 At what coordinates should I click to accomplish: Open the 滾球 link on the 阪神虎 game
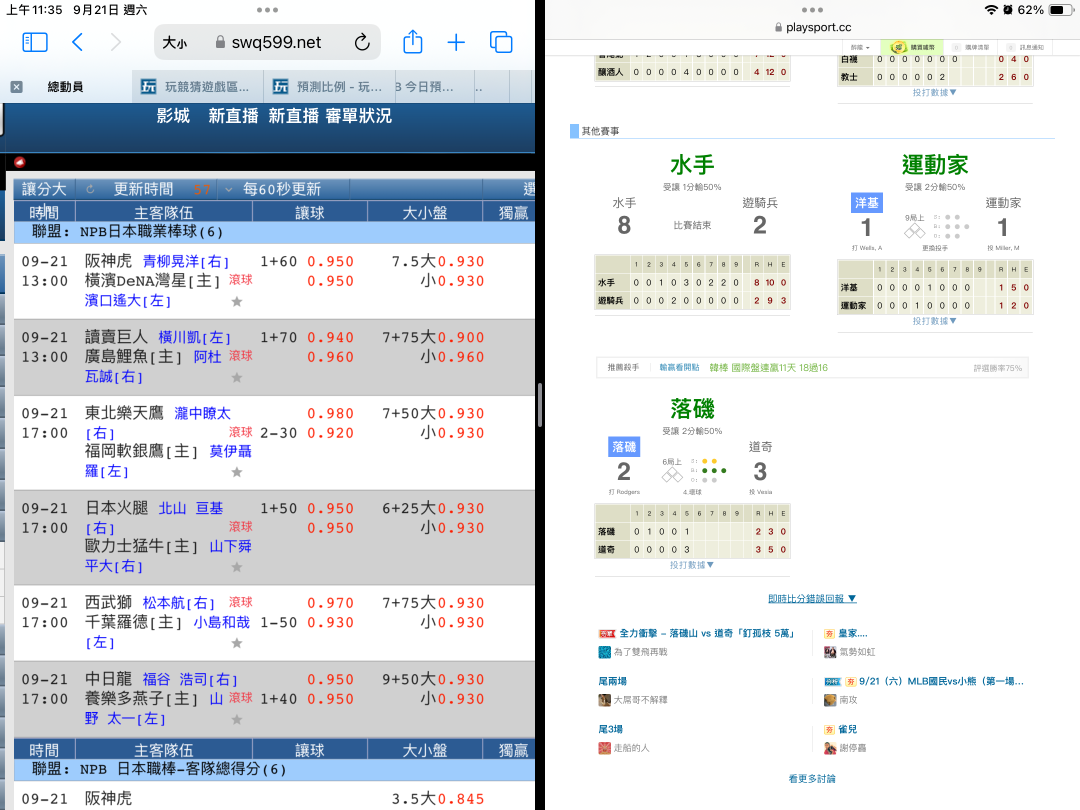pos(240,280)
